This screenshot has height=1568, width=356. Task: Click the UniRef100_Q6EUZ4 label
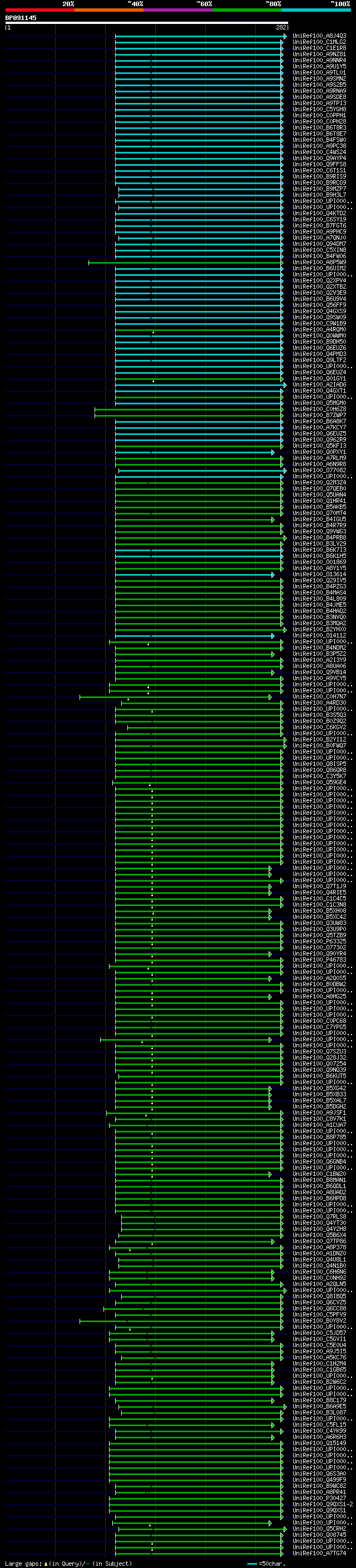tap(319, 373)
